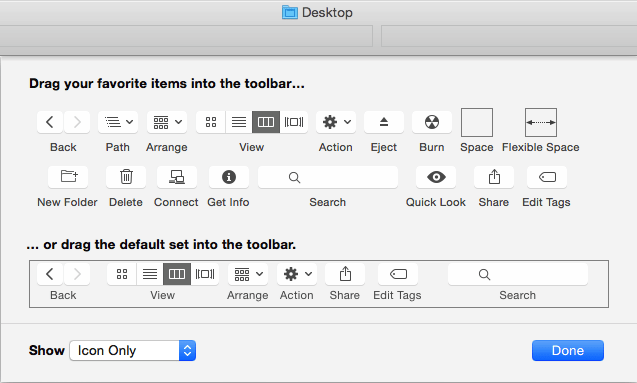Click the Share icon in the items palette
This screenshot has width=637, height=383.
click(x=494, y=177)
